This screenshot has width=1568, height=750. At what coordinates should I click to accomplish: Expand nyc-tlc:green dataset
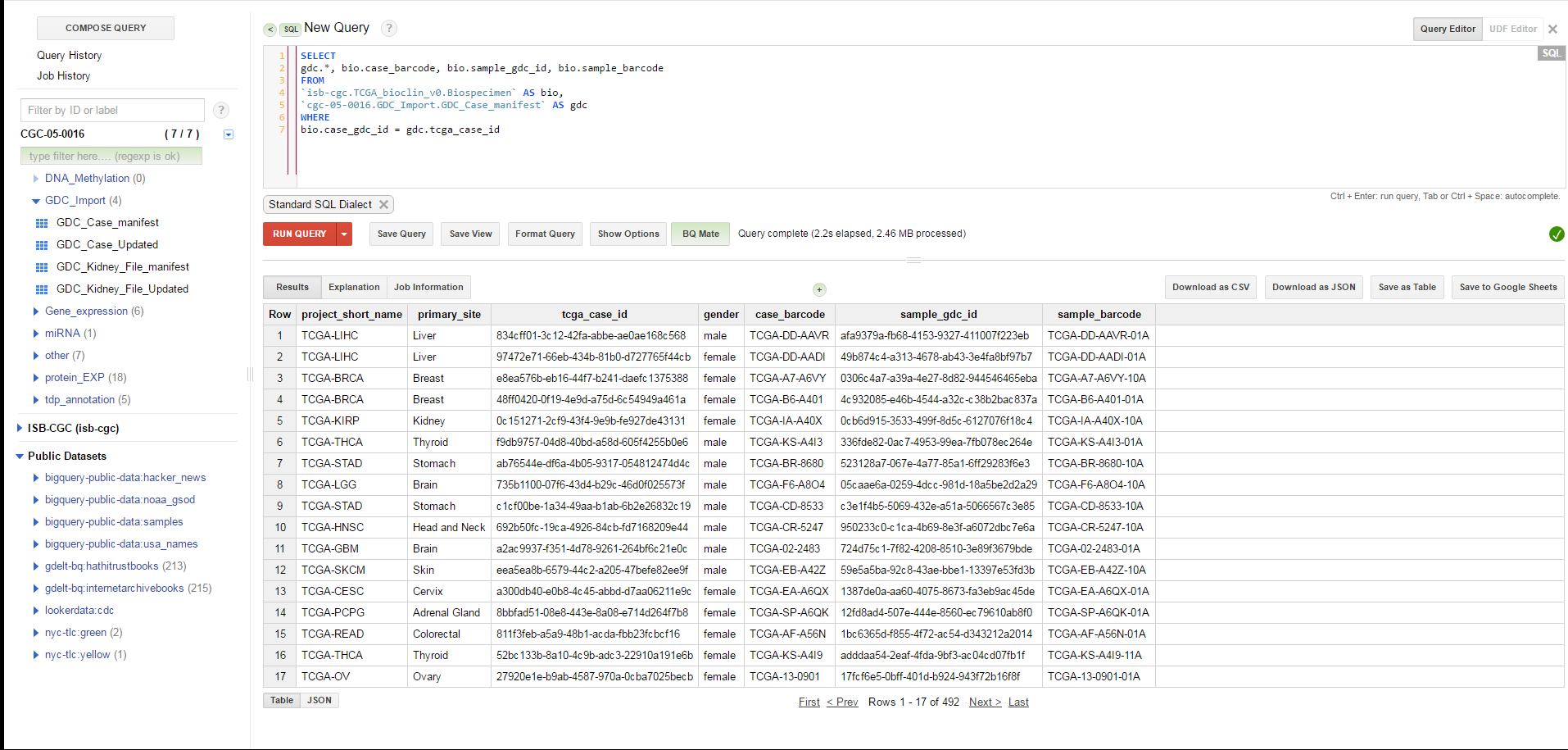[35, 633]
